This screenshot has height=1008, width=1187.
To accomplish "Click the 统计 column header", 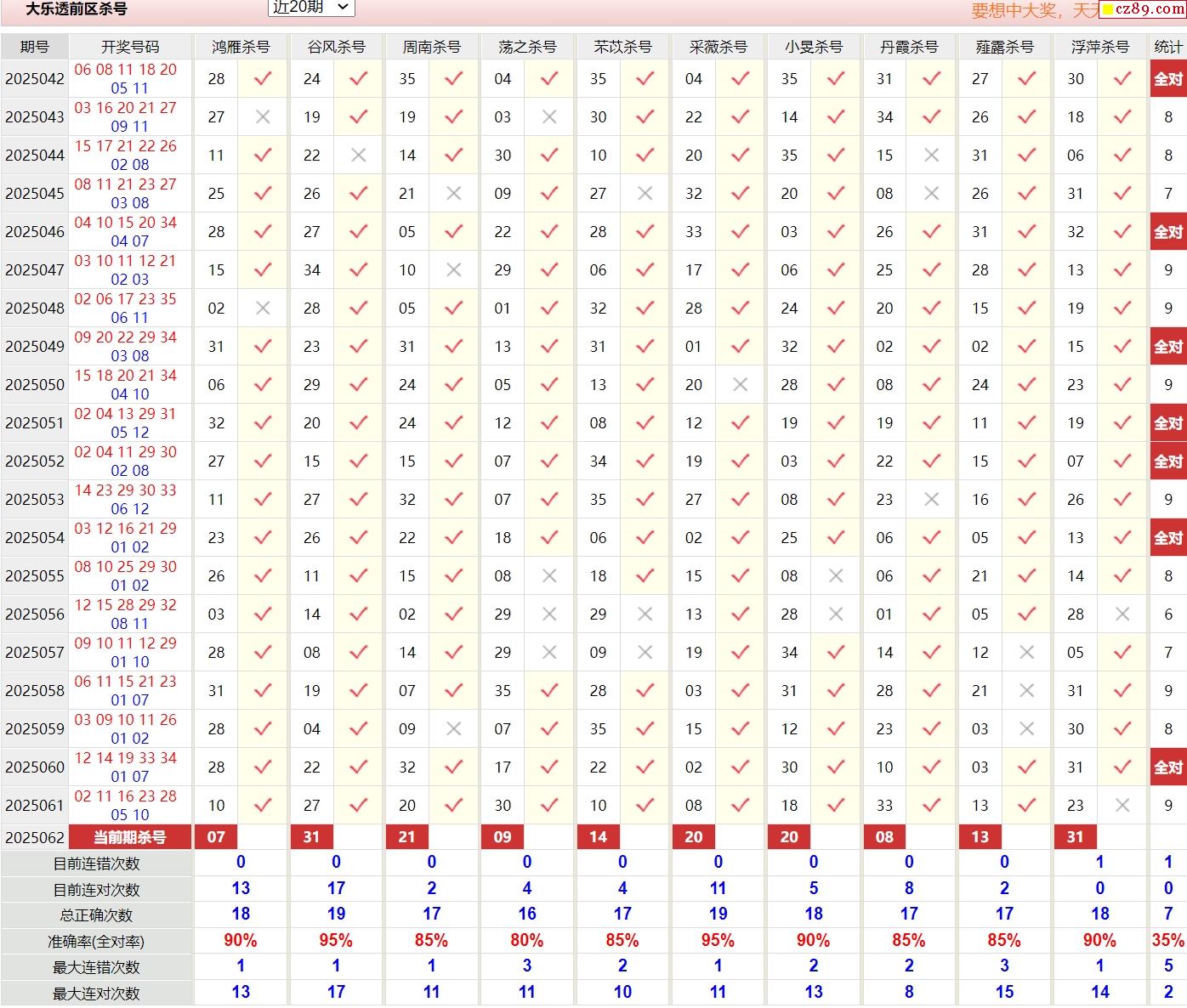I will point(1168,47).
